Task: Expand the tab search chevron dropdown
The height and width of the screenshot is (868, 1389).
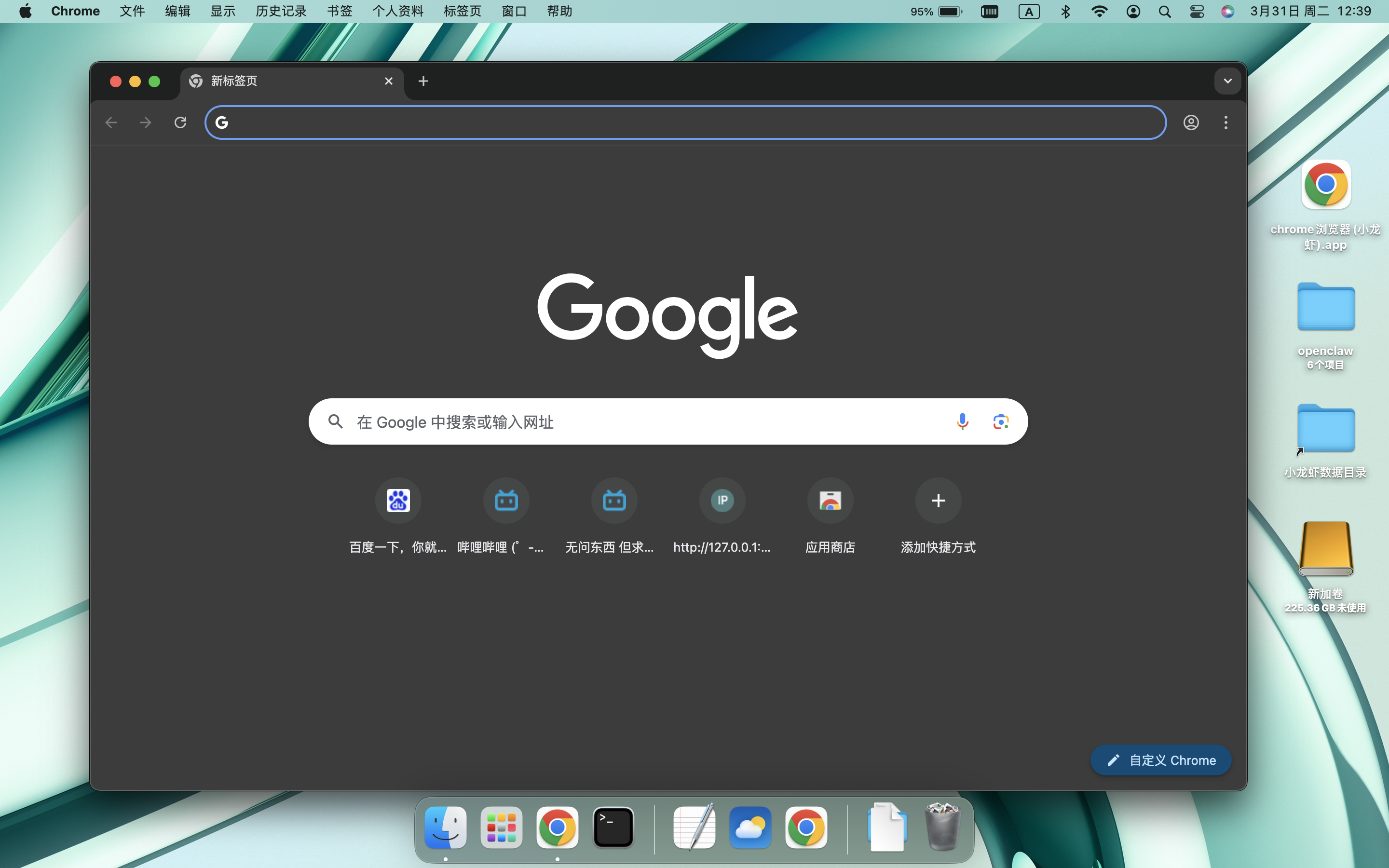Action: (x=1227, y=81)
